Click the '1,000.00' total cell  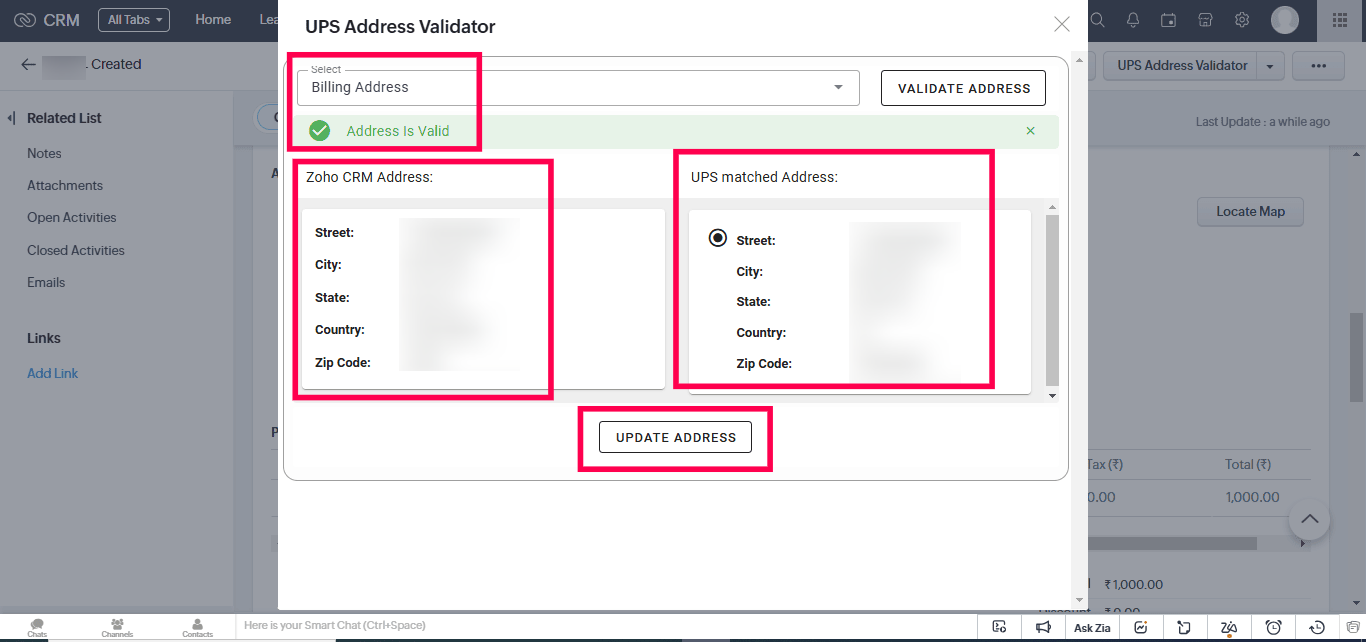coord(1252,497)
